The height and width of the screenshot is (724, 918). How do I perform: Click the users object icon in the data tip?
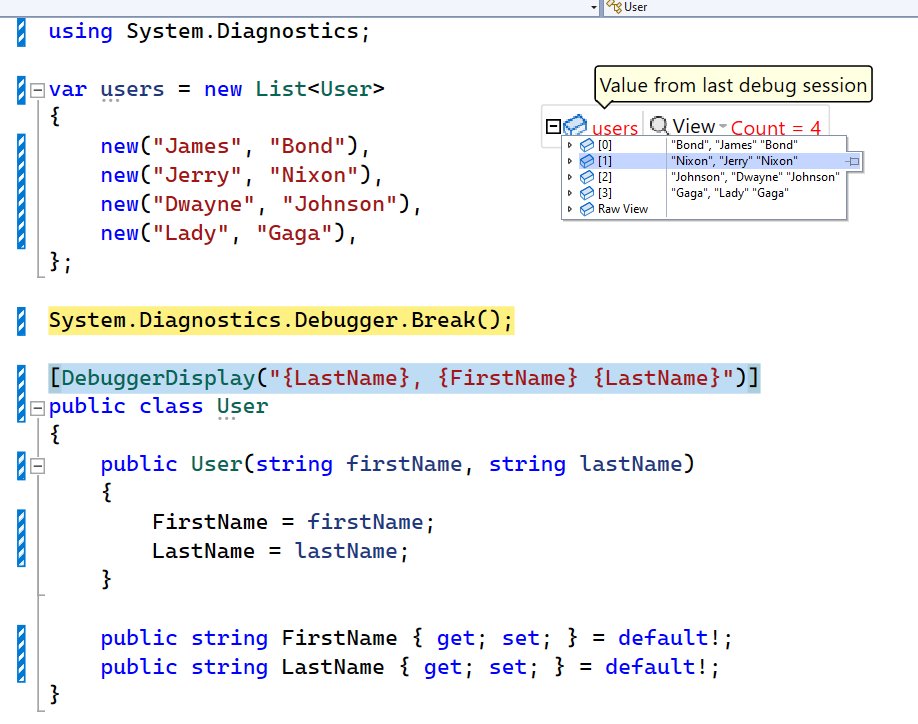pos(575,125)
